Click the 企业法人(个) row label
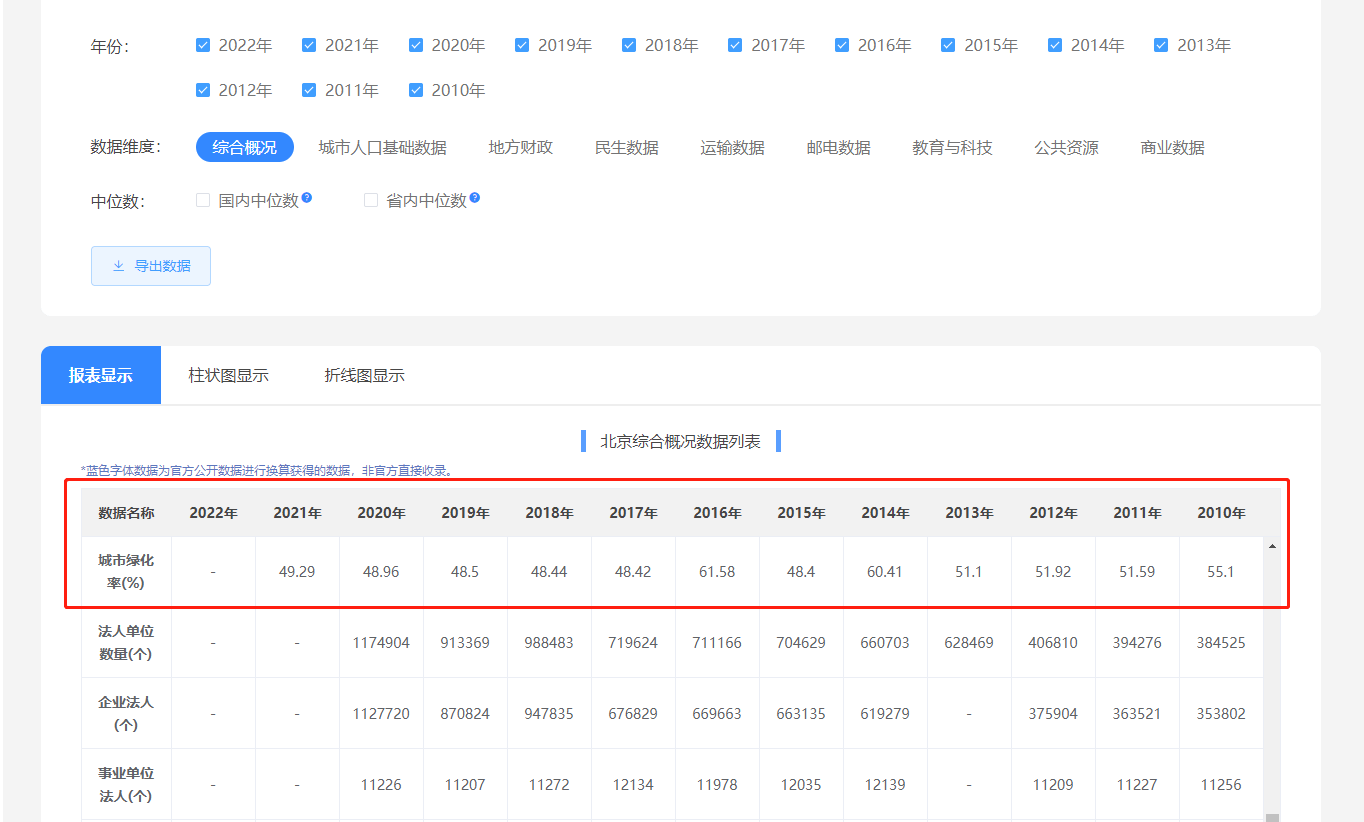Screen dimensions: 1364x822 click(x=127, y=714)
